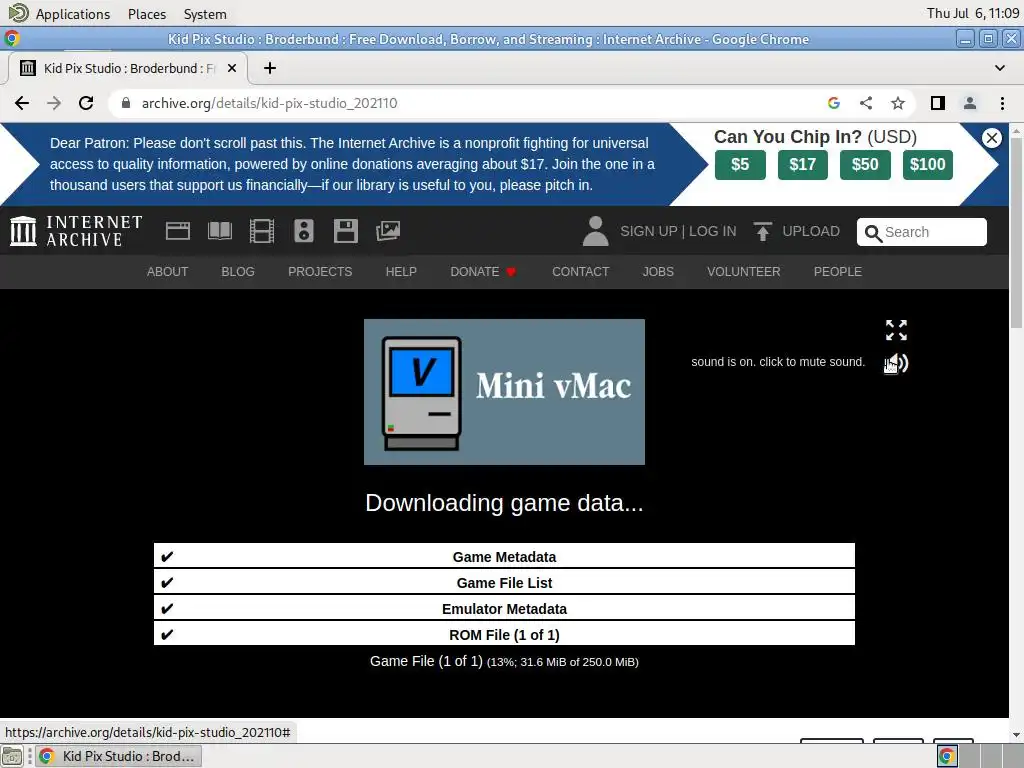Viewport: 1024px width, 768px height.
Task: Click the Game File List row
Action: [x=504, y=583]
